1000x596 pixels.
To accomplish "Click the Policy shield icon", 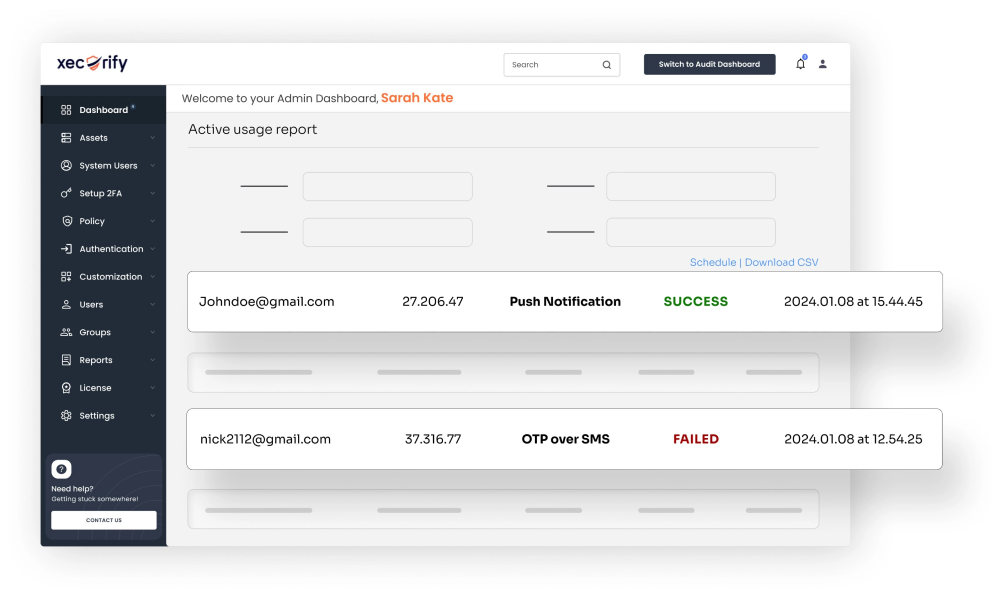I will tap(66, 221).
